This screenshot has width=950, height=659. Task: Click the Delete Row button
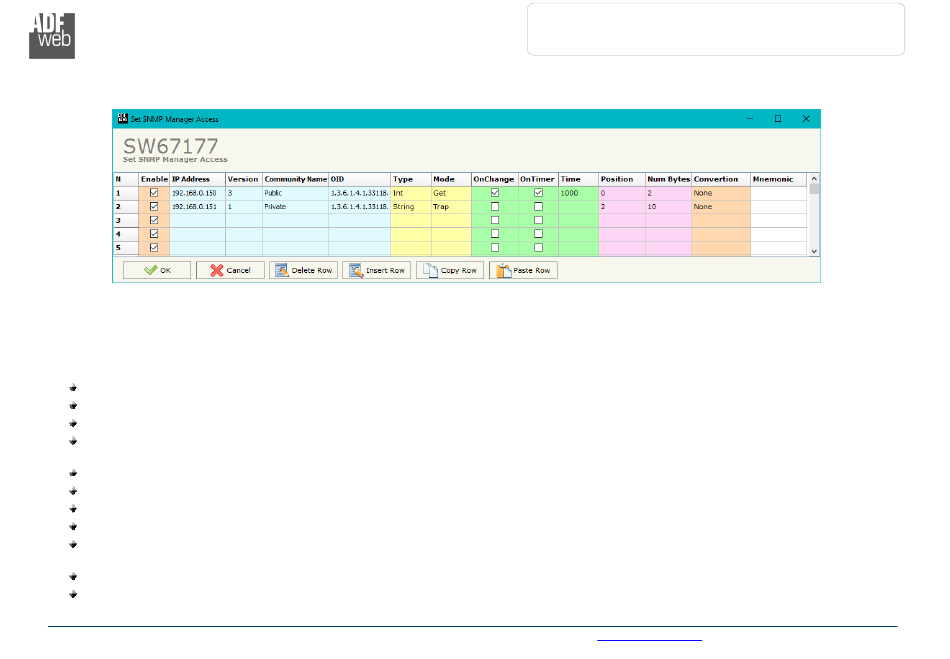[x=303, y=271]
